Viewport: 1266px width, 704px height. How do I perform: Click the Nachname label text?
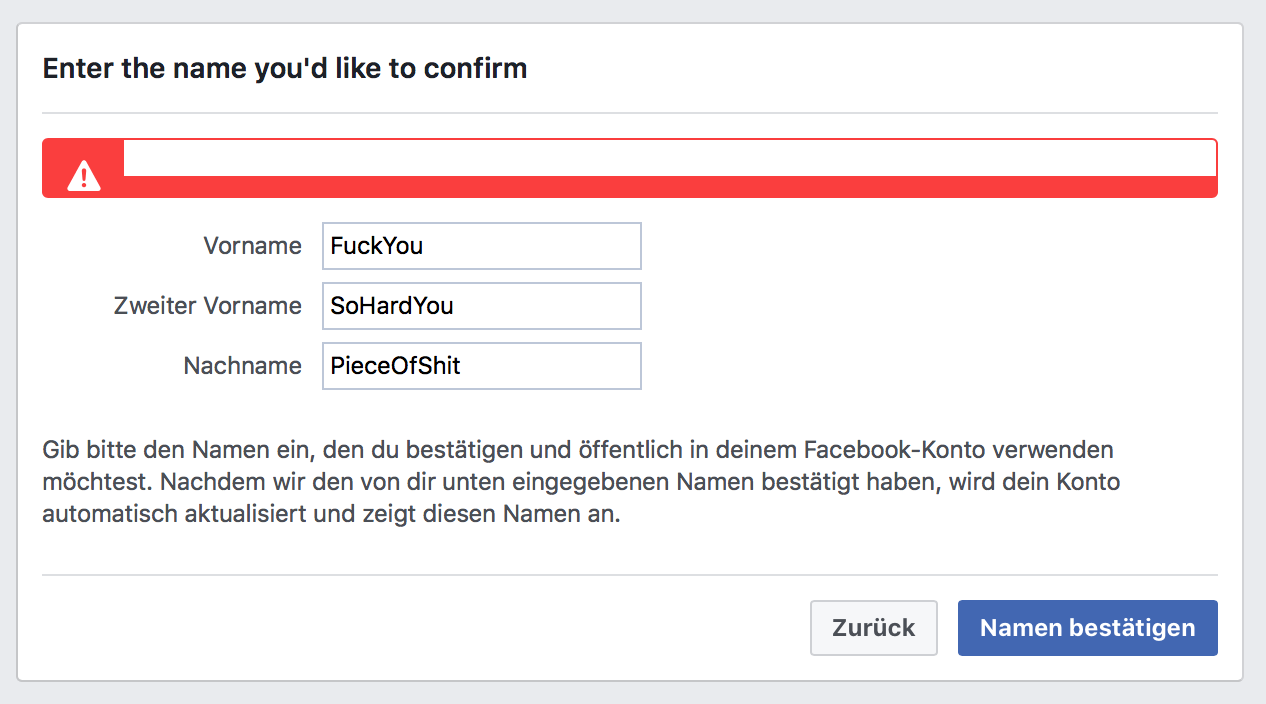[243, 366]
